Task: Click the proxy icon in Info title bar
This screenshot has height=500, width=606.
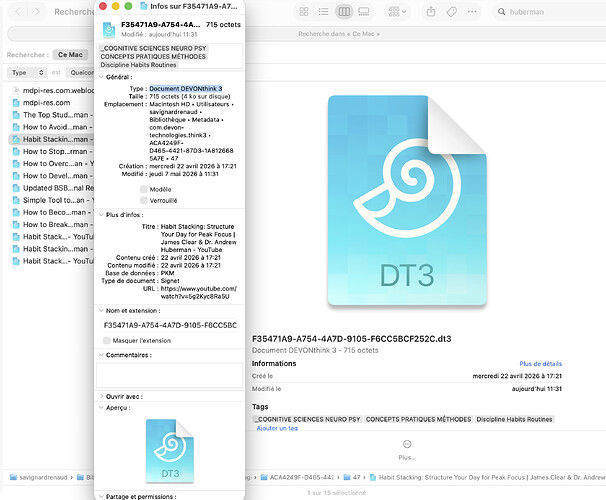Action: tap(143, 6)
